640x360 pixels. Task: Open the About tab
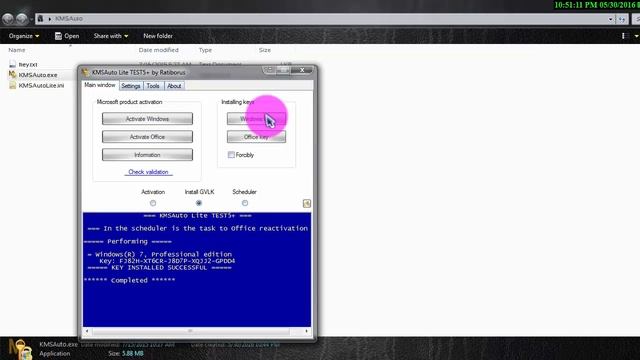(x=174, y=86)
